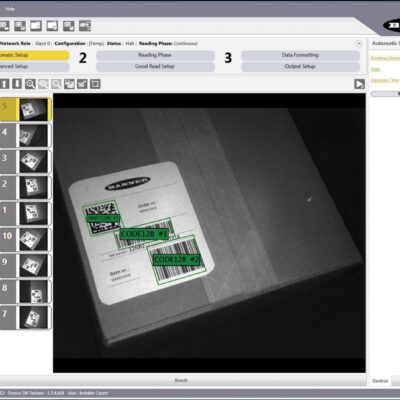Open the Data Formatting step
Screen dimensions: 400x400
[300, 55]
